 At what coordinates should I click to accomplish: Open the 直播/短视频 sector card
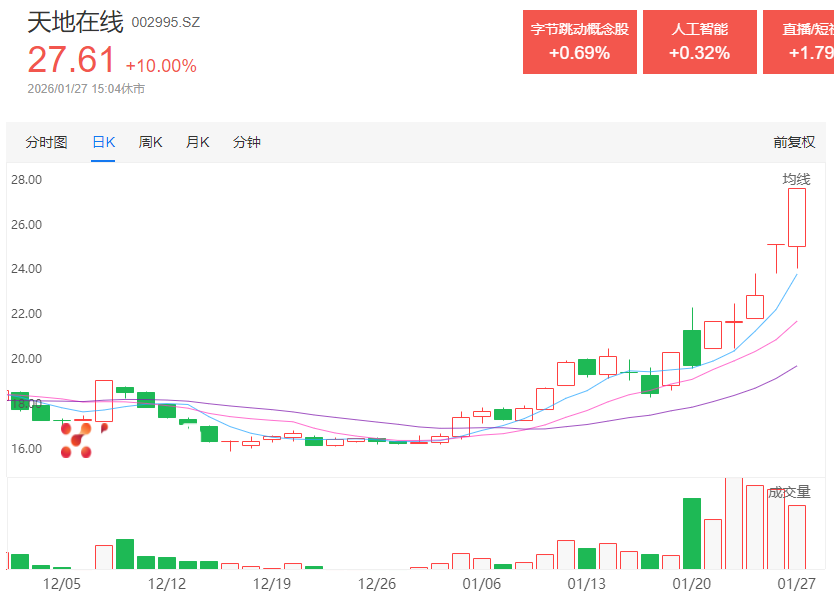(x=800, y=41)
